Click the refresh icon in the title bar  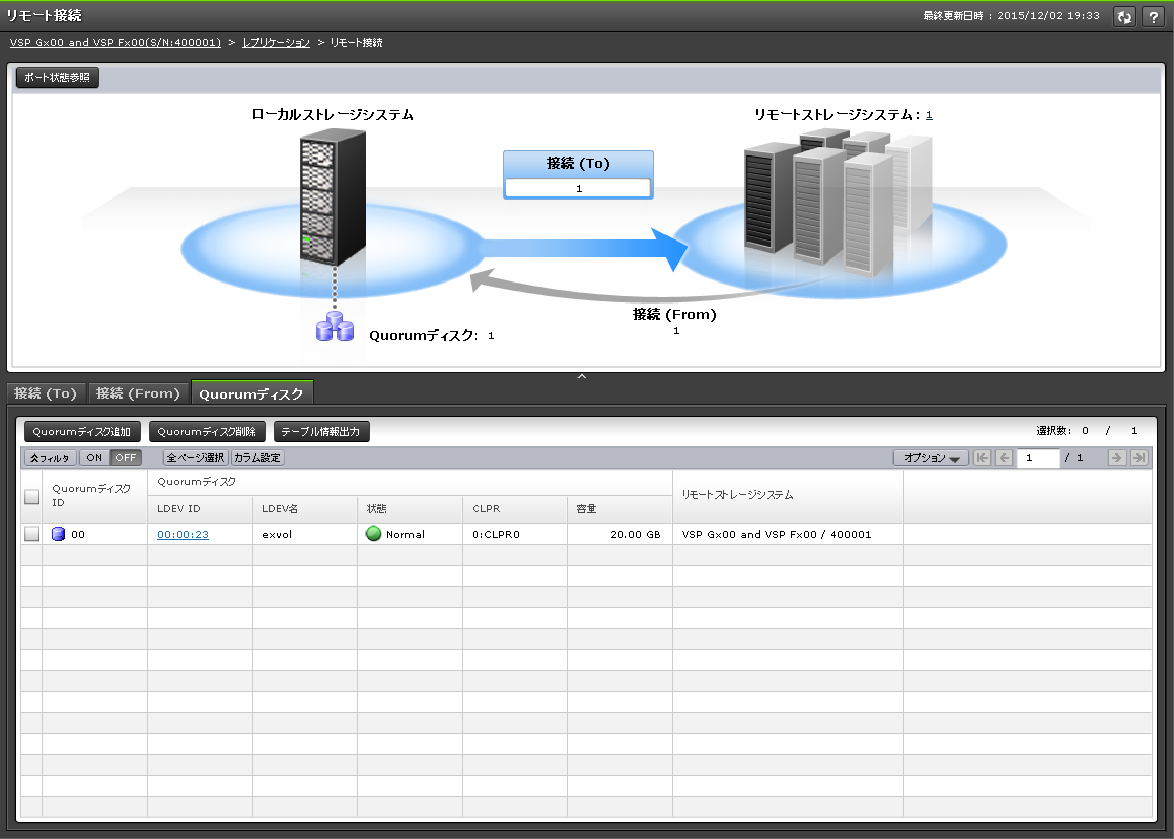tap(1125, 16)
